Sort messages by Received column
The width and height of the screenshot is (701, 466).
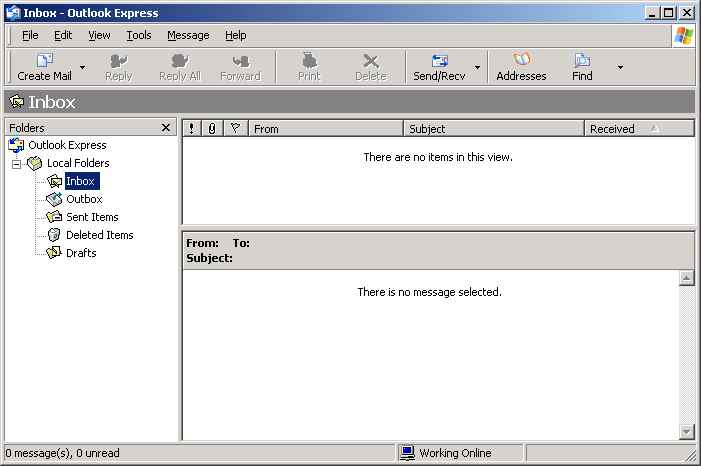[639, 128]
